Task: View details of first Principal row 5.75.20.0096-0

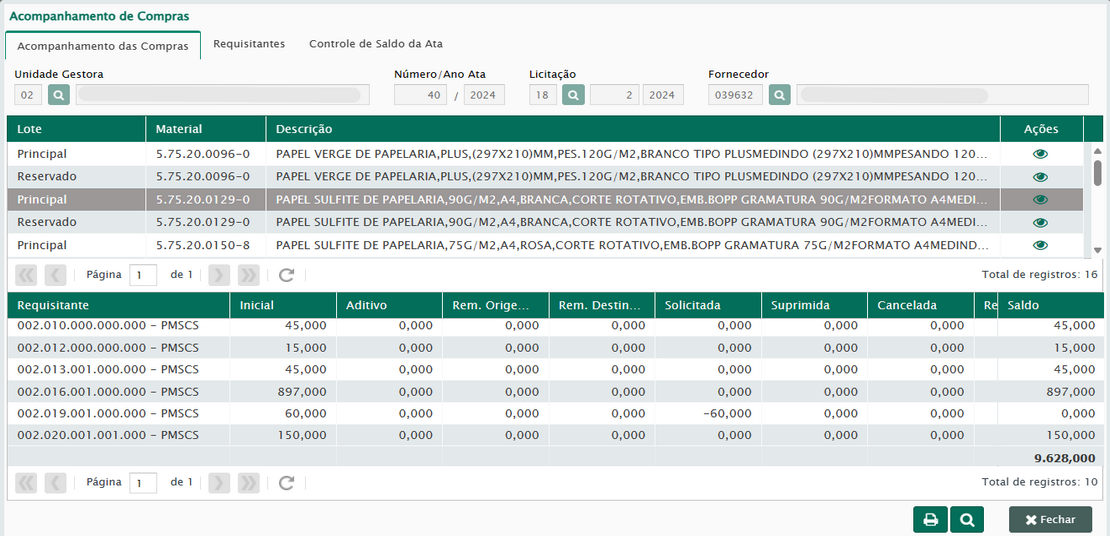Action: click(1040, 154)
